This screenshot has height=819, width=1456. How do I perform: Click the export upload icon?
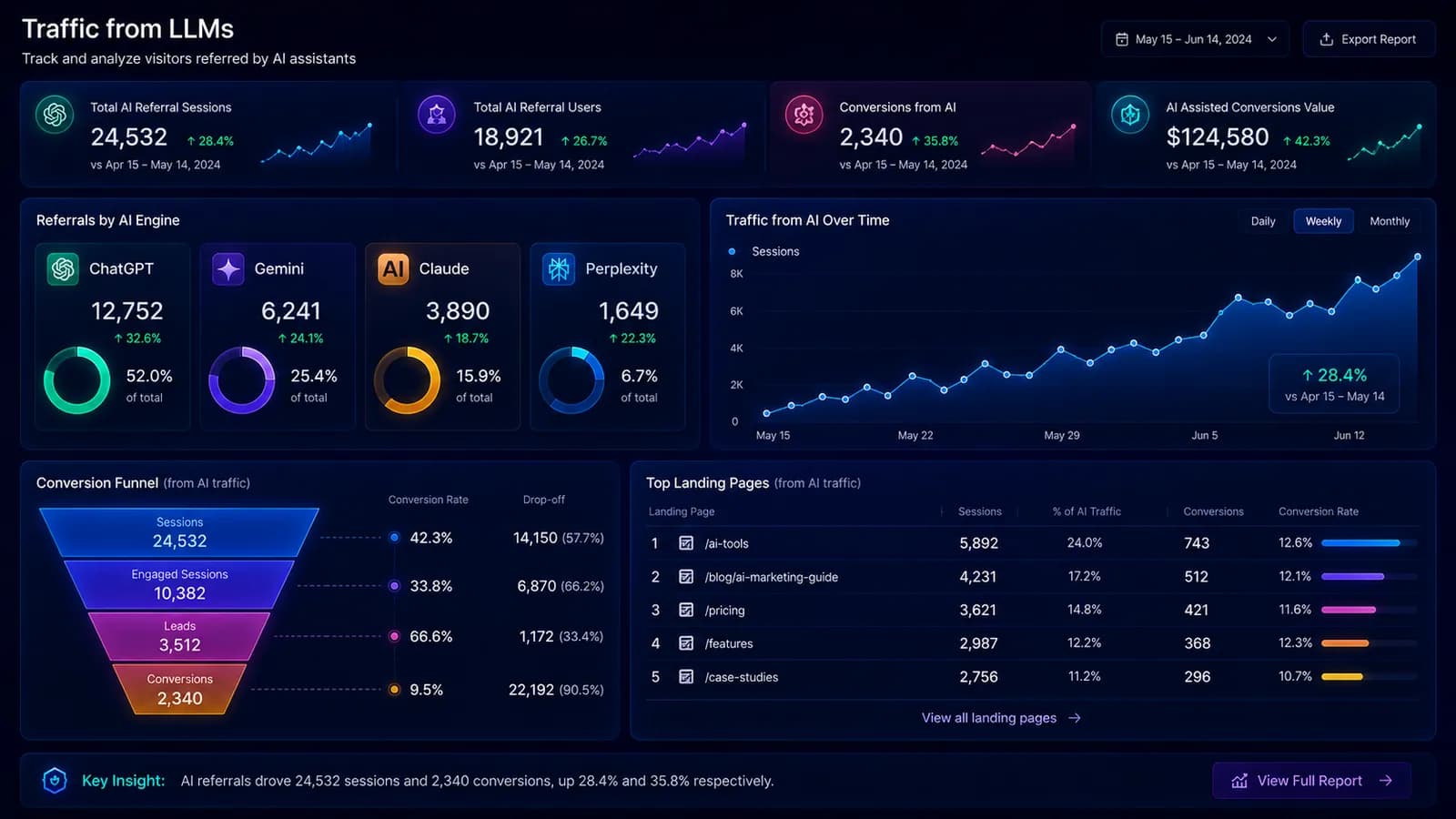coord(1327,39)
